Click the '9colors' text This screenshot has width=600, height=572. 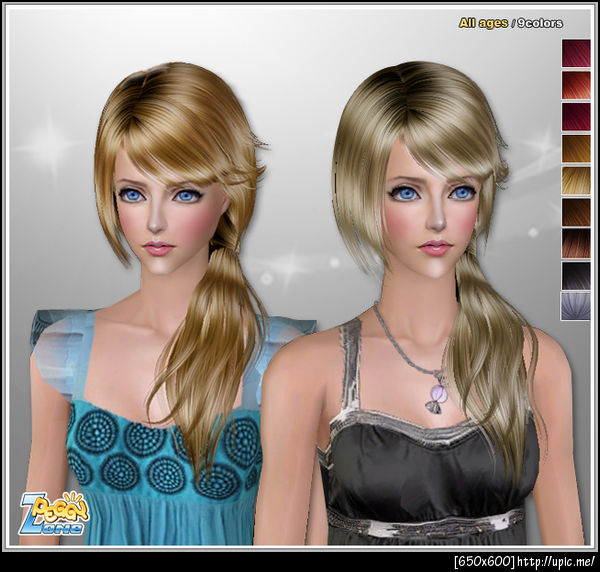540,23
